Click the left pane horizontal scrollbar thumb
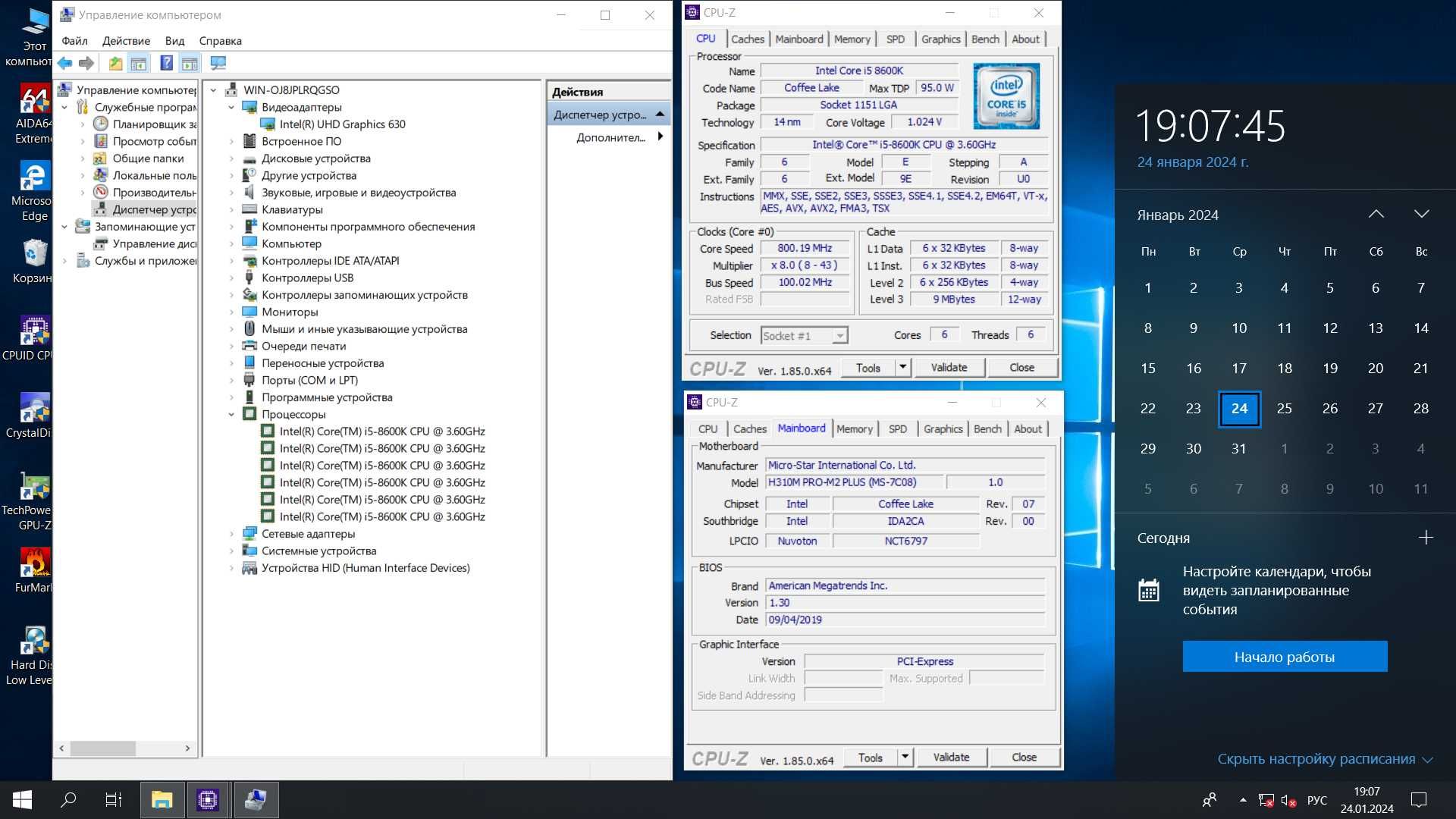This screenshot has height=819, width=1456. point(103,748)
